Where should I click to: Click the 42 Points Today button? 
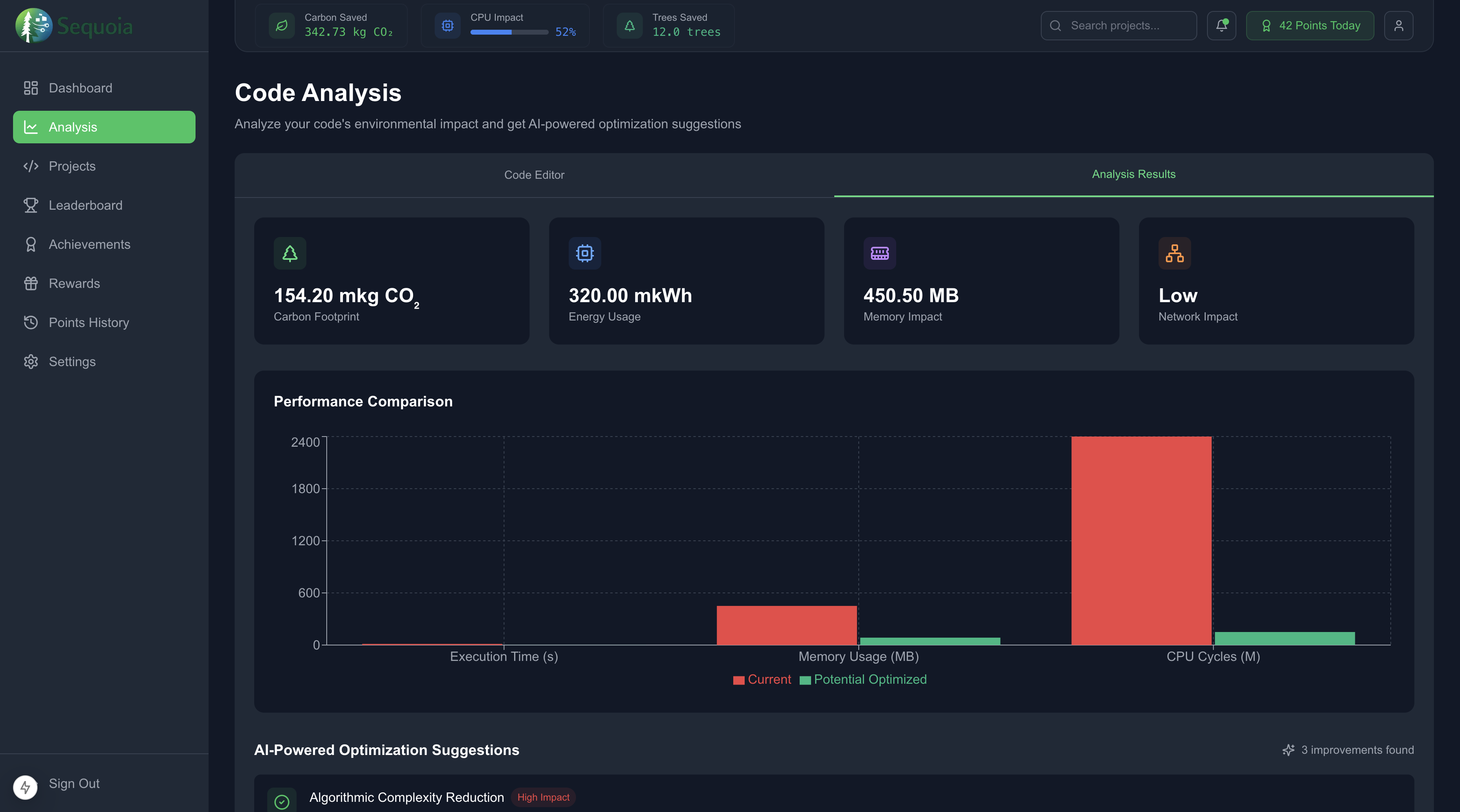1310,26
